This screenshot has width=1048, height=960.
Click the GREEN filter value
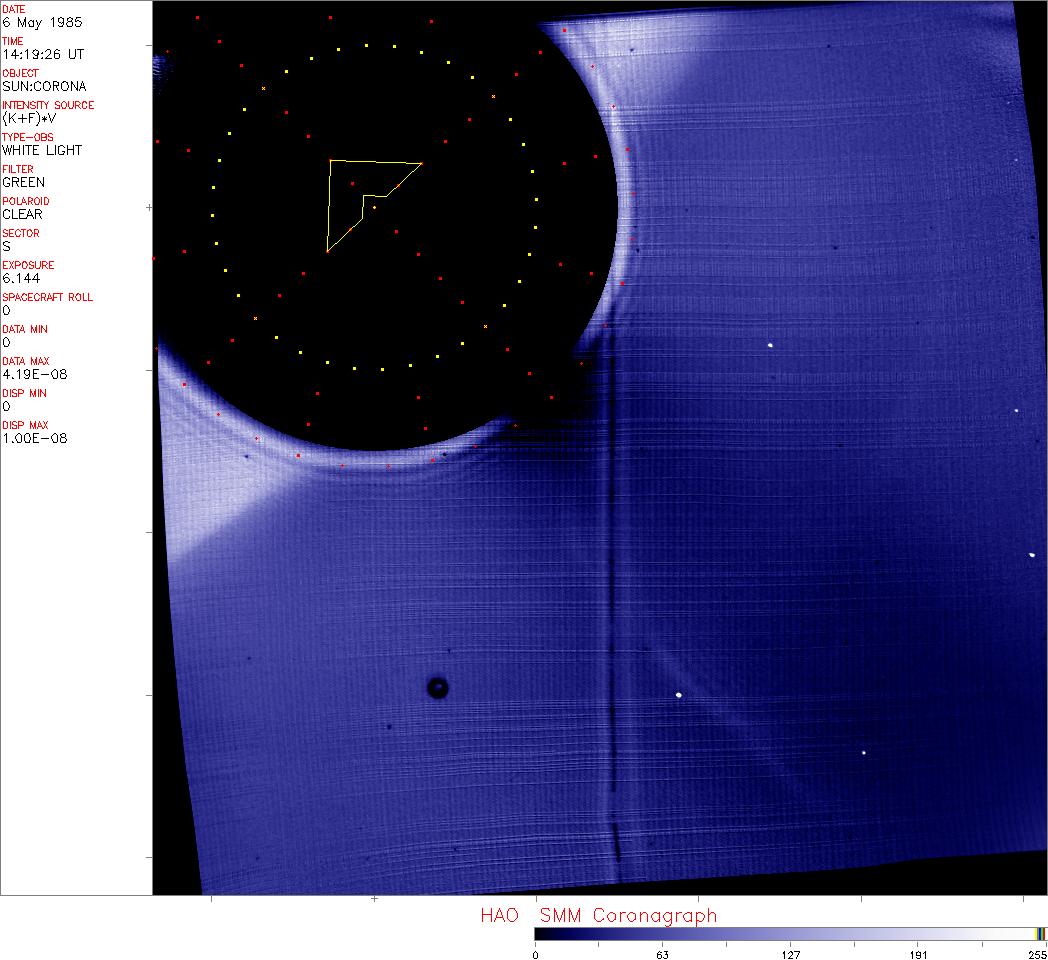point(23,182)
